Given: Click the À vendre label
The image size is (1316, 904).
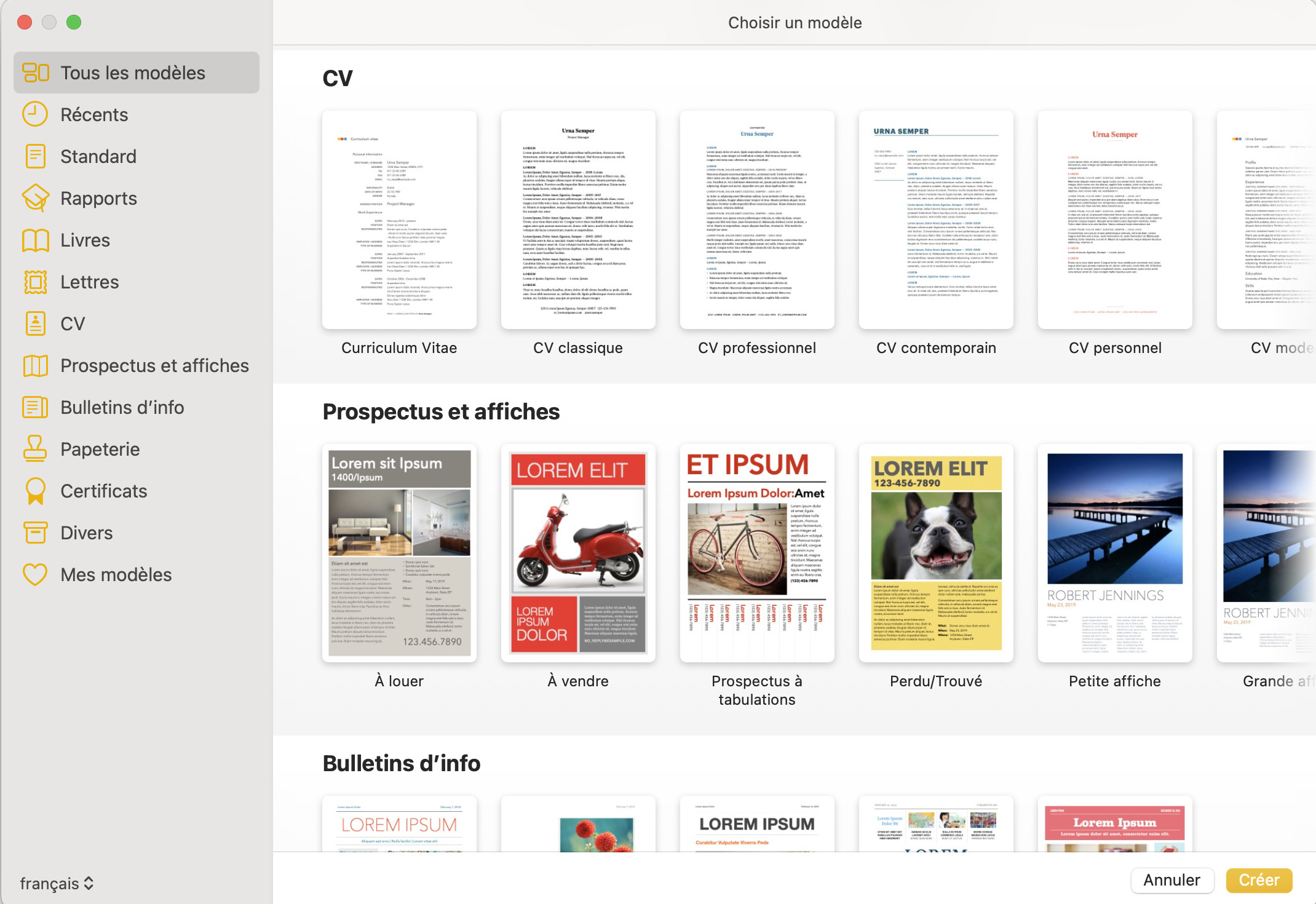Looking at the screenshot, I should click(x=578, y=681).
